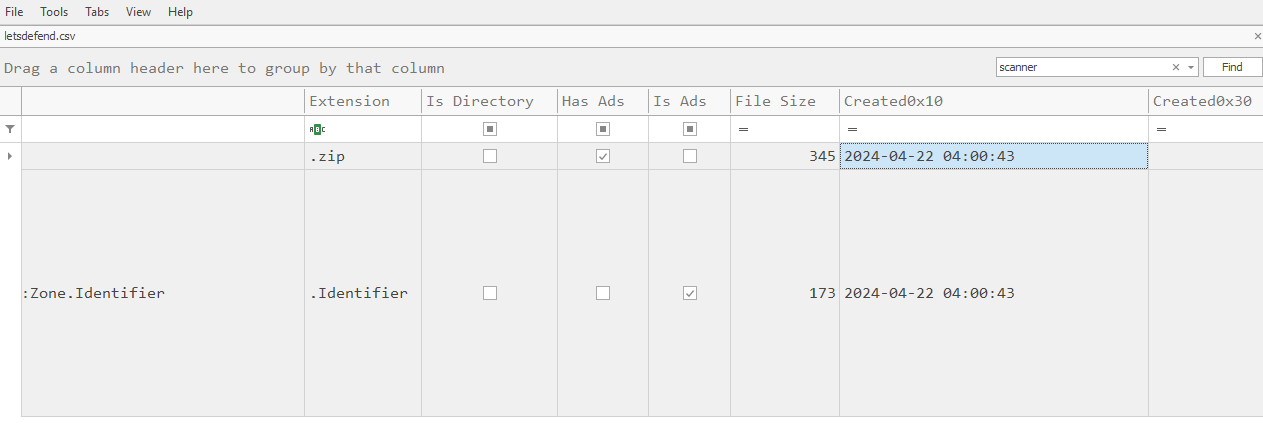Sort by the Extension column header

point(349,101)
